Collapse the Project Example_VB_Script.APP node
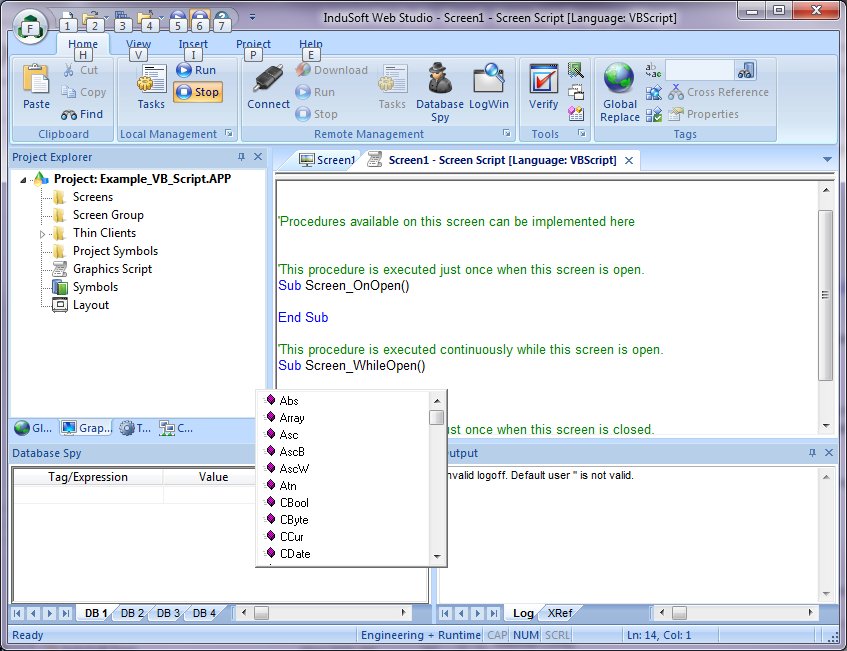Viewport: 847px width, 651px height. [x=23, y=179]
